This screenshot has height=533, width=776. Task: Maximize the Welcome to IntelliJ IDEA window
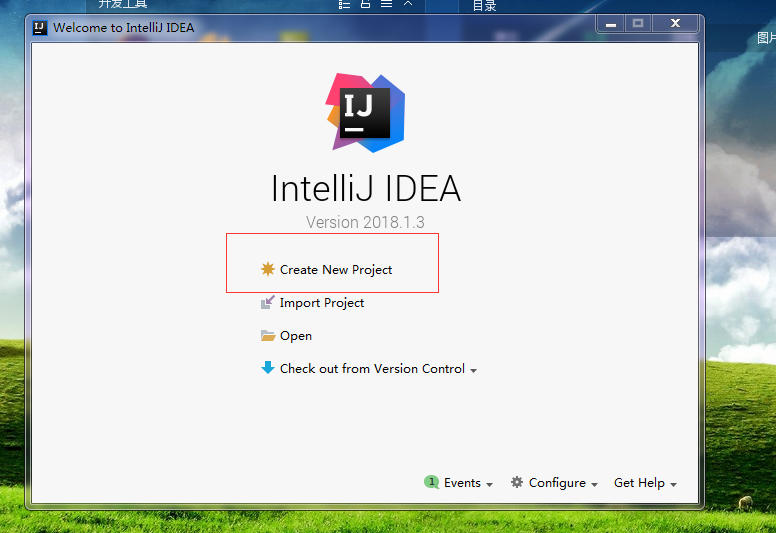[638, 23]
